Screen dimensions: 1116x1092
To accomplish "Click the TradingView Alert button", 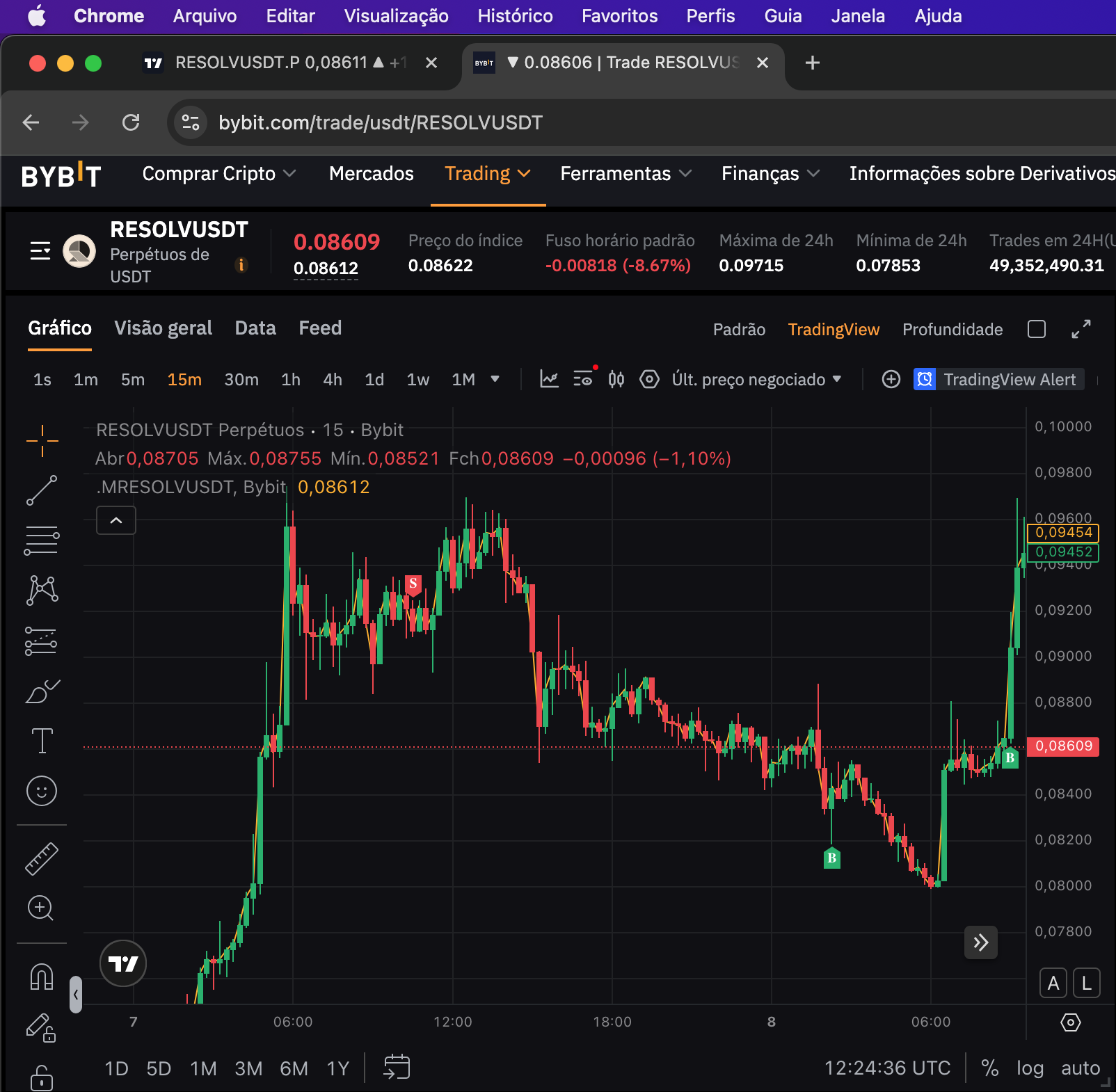I will tap(998, 379).
